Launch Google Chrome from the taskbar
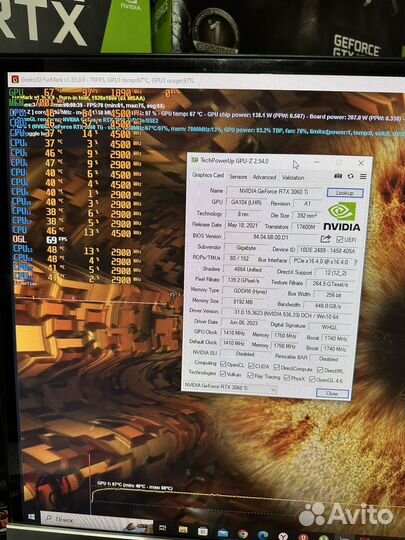The height and width of the screenshot is (540, 405). 242,534
